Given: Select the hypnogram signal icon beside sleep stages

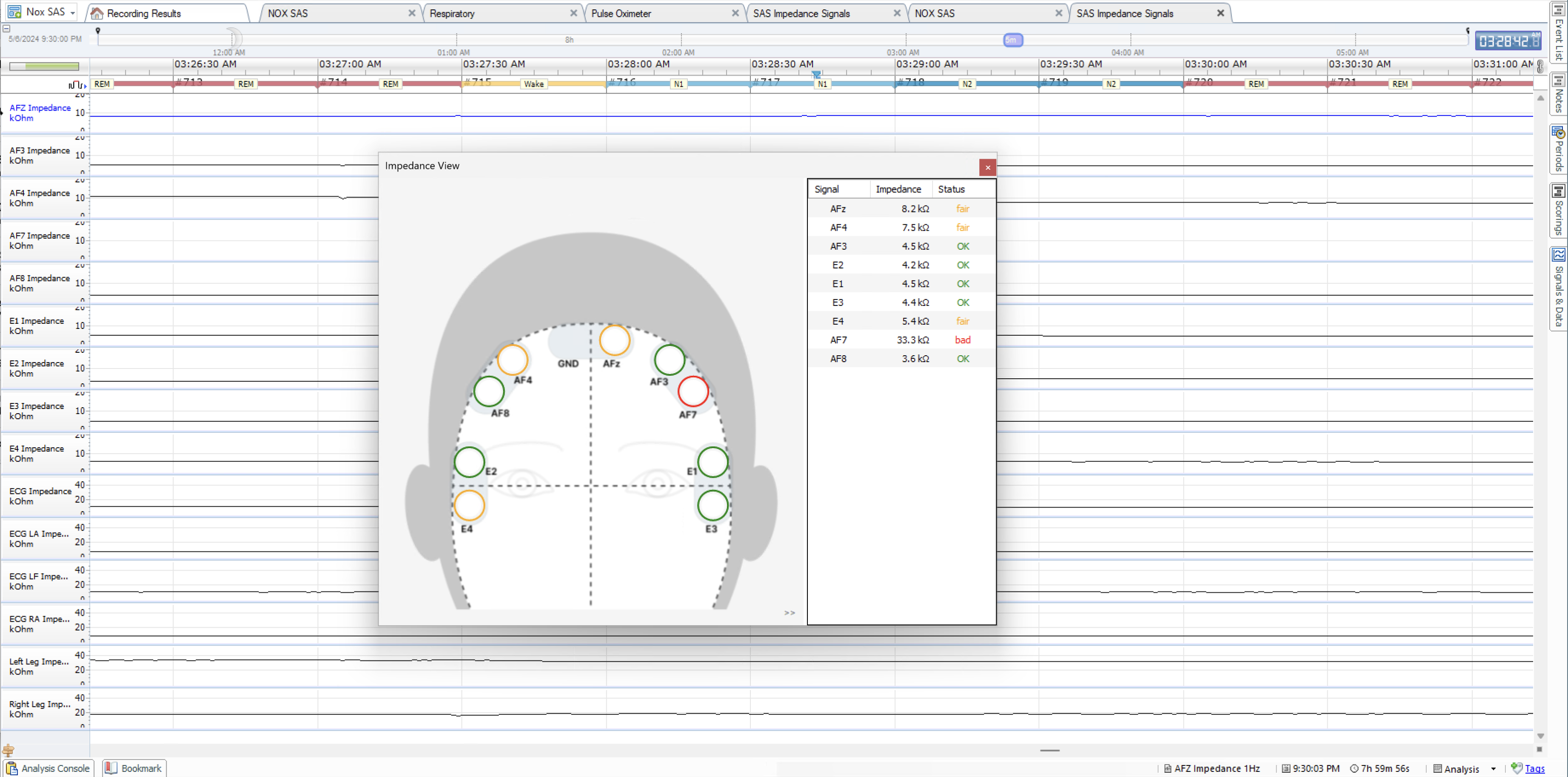Looking at the screenshot, I should click(77, 85).
